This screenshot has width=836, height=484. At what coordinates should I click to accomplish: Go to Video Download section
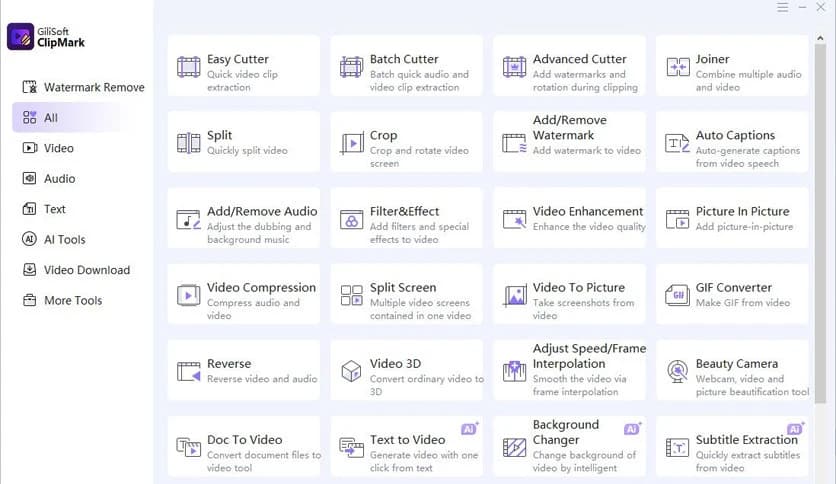pyautogui.click(x=76, y=270)
